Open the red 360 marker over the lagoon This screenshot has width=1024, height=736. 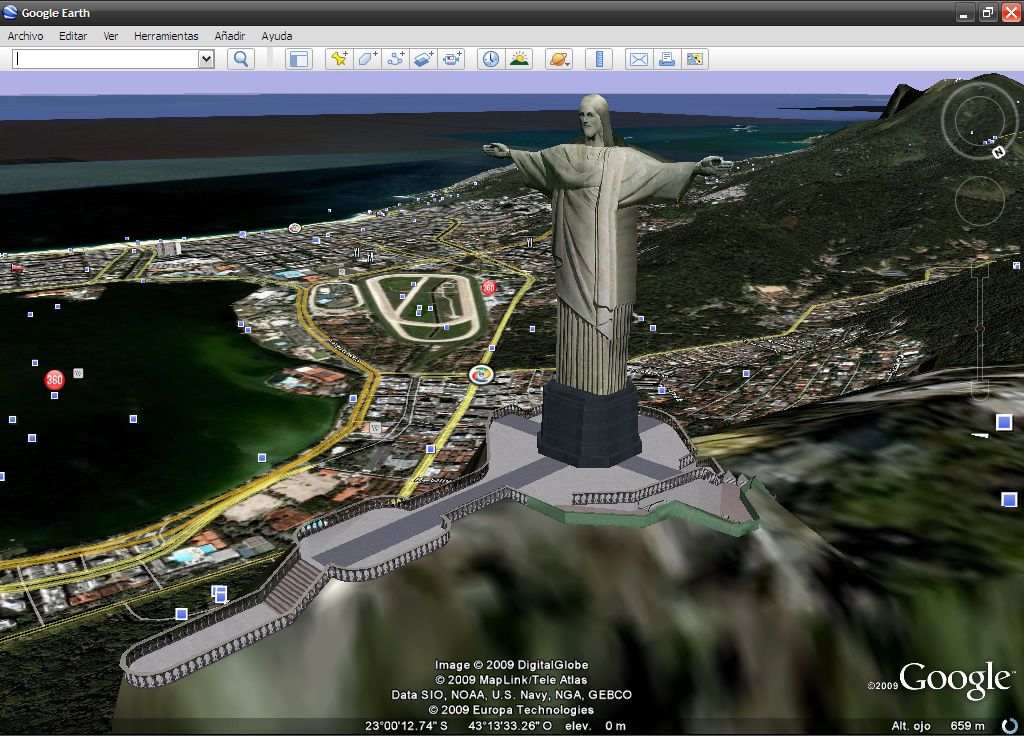pyautogui.click(x=54, y=379)
